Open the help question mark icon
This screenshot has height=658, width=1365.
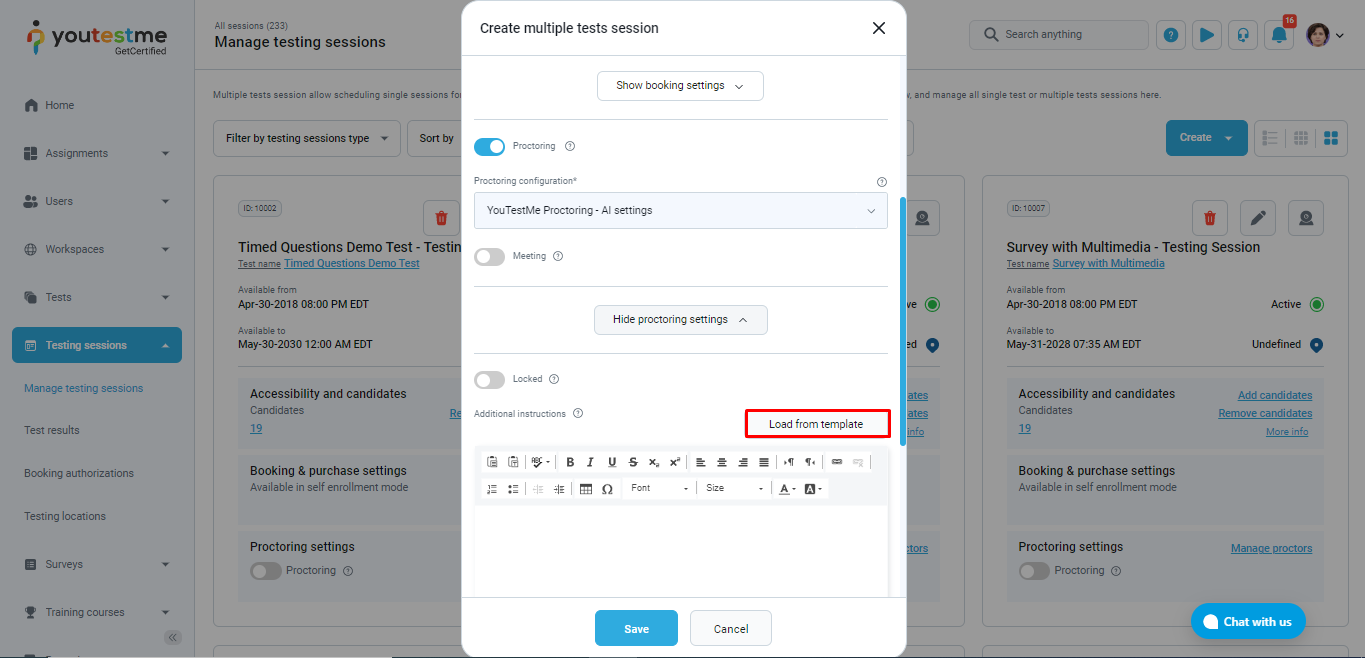click(1171, 35)
